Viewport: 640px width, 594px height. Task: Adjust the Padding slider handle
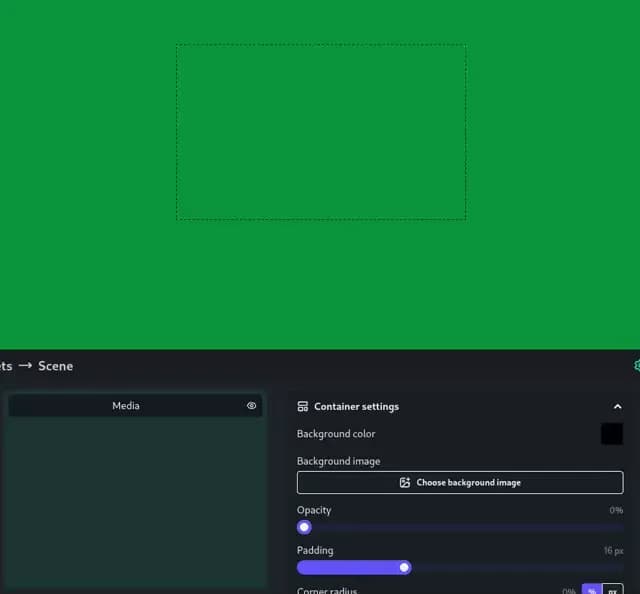[404, 567]
